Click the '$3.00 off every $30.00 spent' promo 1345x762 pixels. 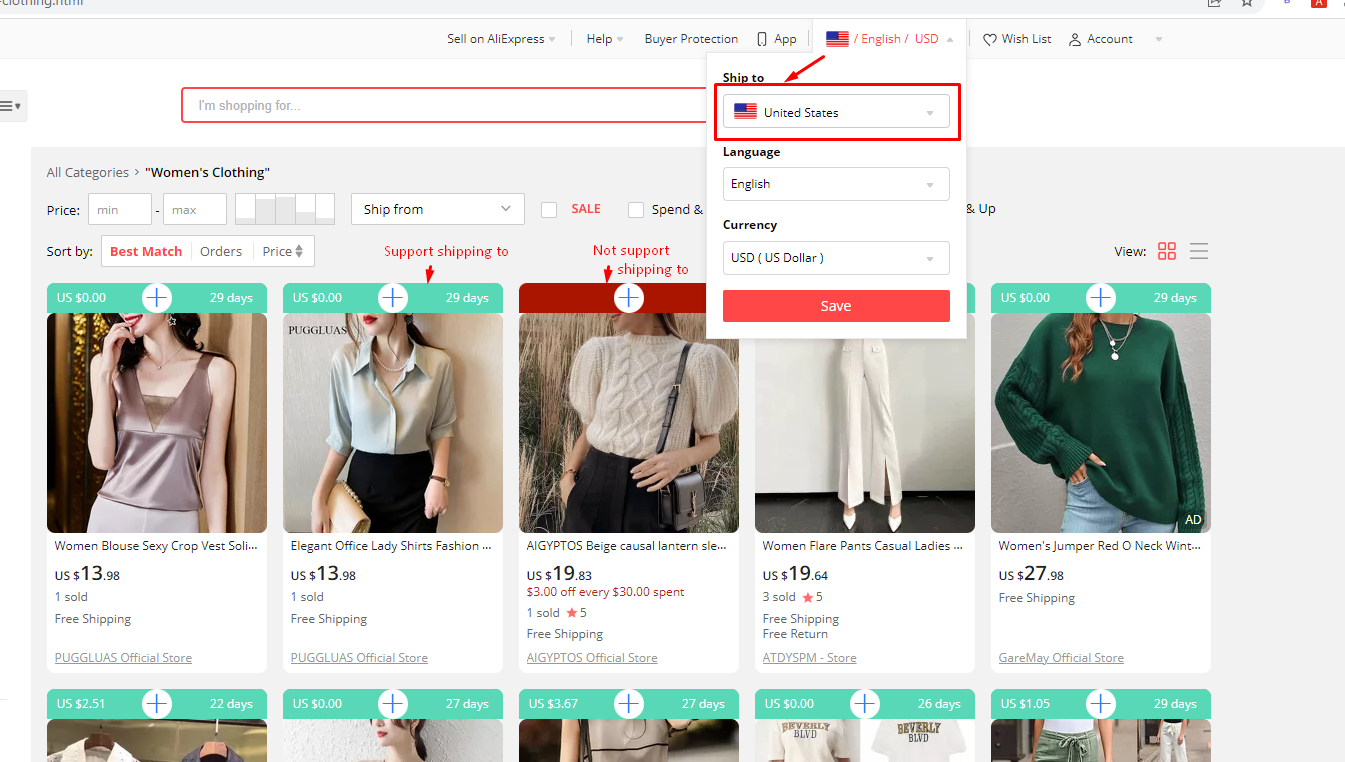tap(606, 592)
